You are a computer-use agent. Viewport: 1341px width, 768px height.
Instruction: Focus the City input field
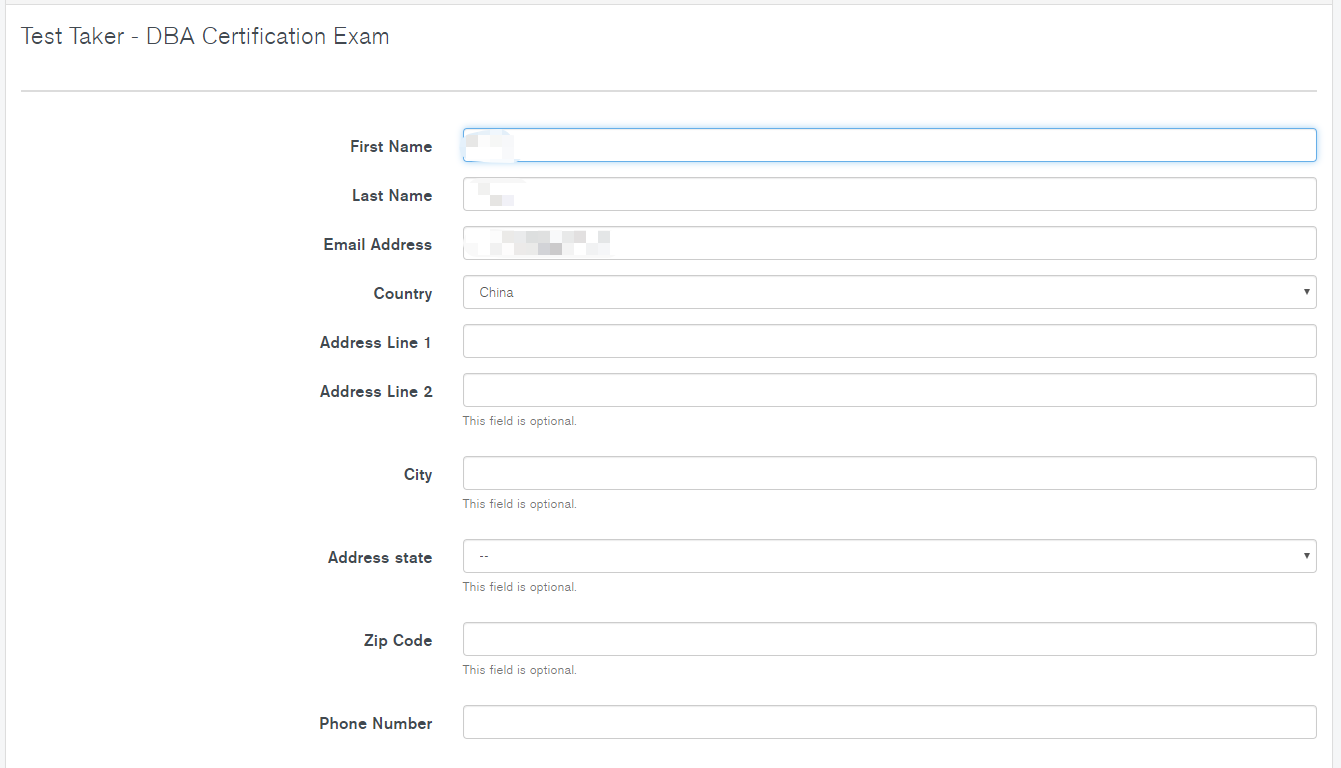click(x=889, y=473)
